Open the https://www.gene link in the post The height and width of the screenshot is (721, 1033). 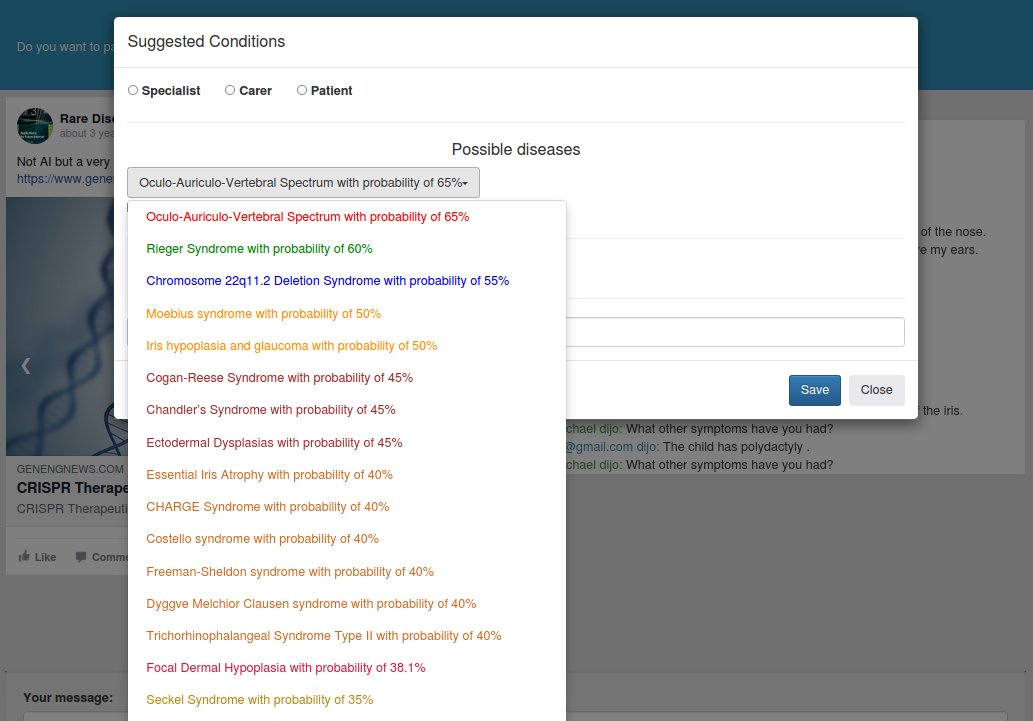coord(66,179)
